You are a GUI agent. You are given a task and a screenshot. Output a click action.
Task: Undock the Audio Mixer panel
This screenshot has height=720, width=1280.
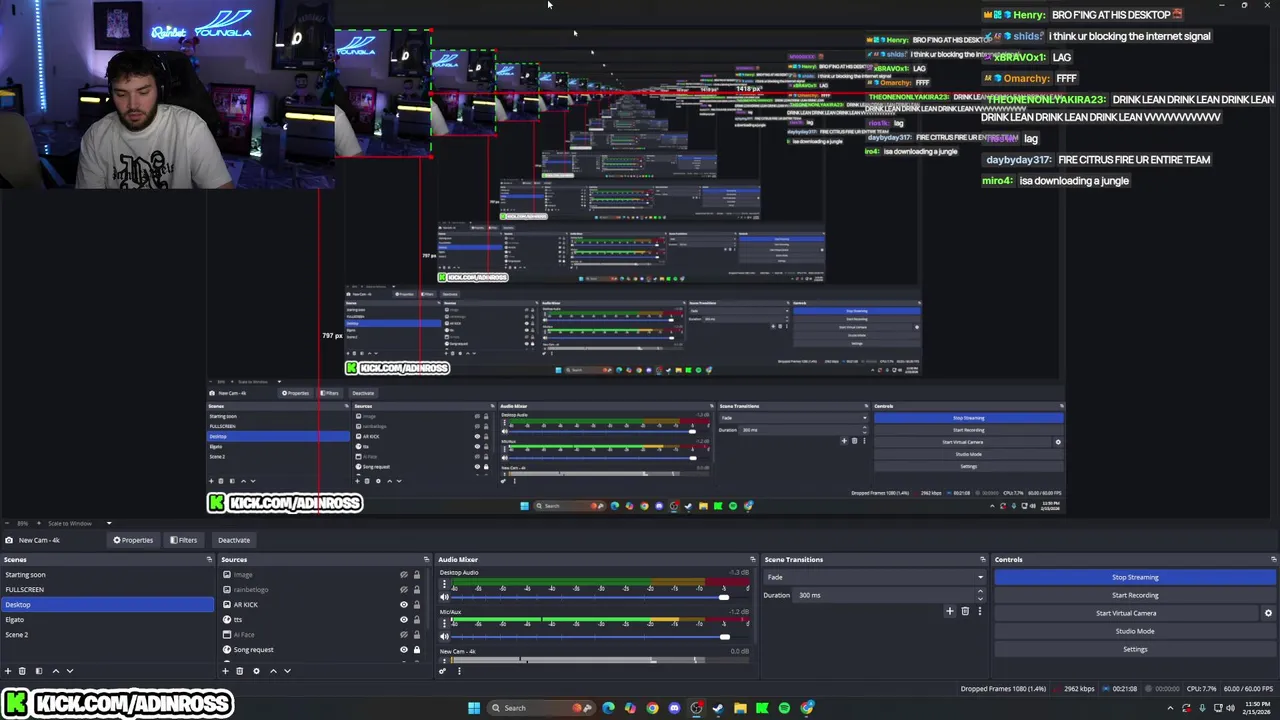752,559
